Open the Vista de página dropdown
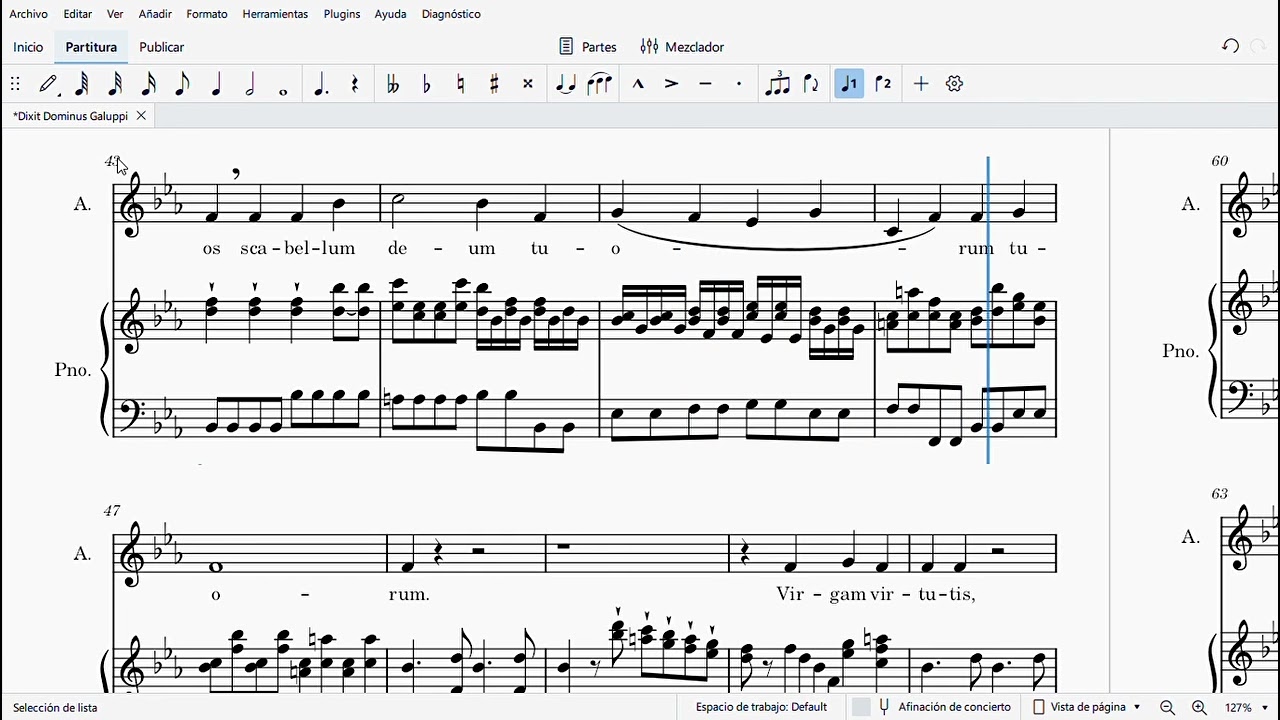Image resolution: width=1280 pixels, height=720 pixels. click(1086, 707)
